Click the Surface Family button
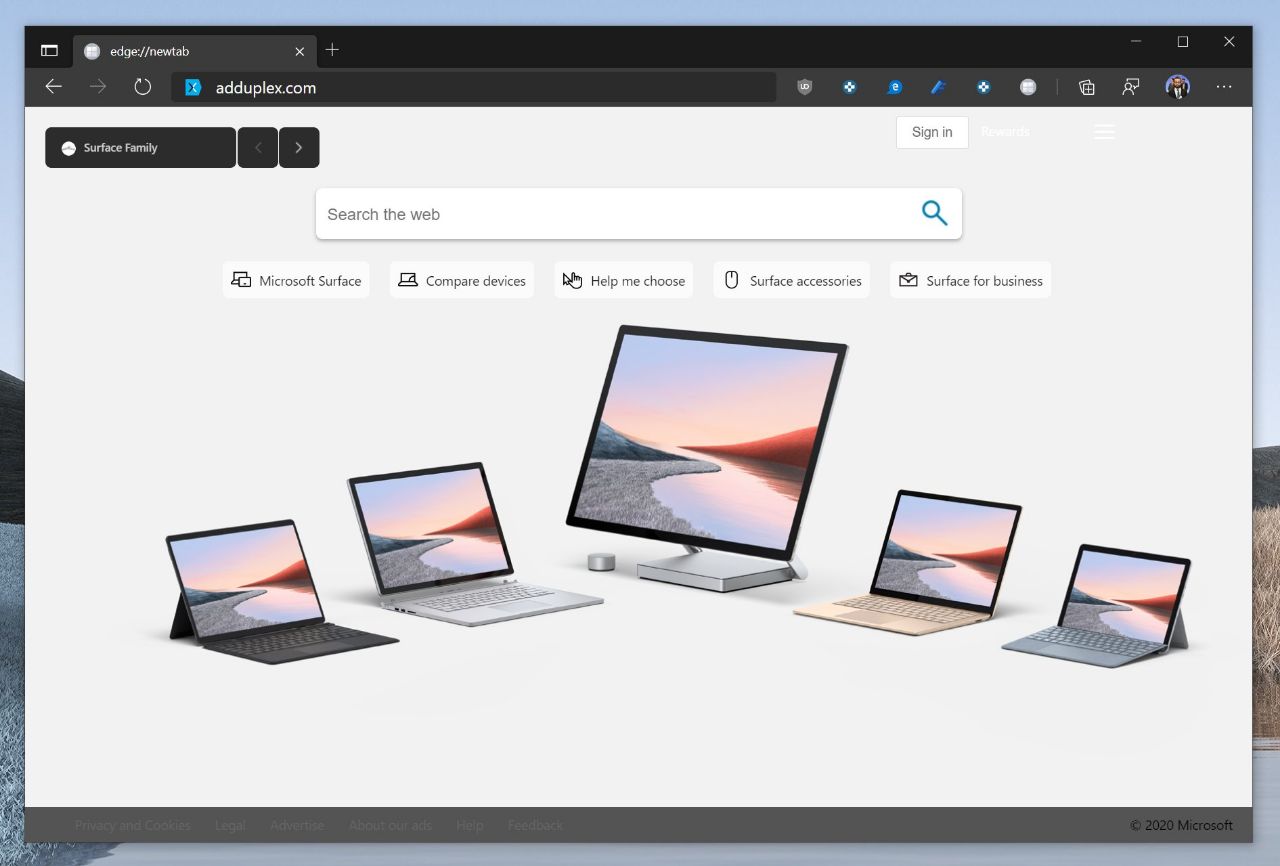 coord(141,147)
